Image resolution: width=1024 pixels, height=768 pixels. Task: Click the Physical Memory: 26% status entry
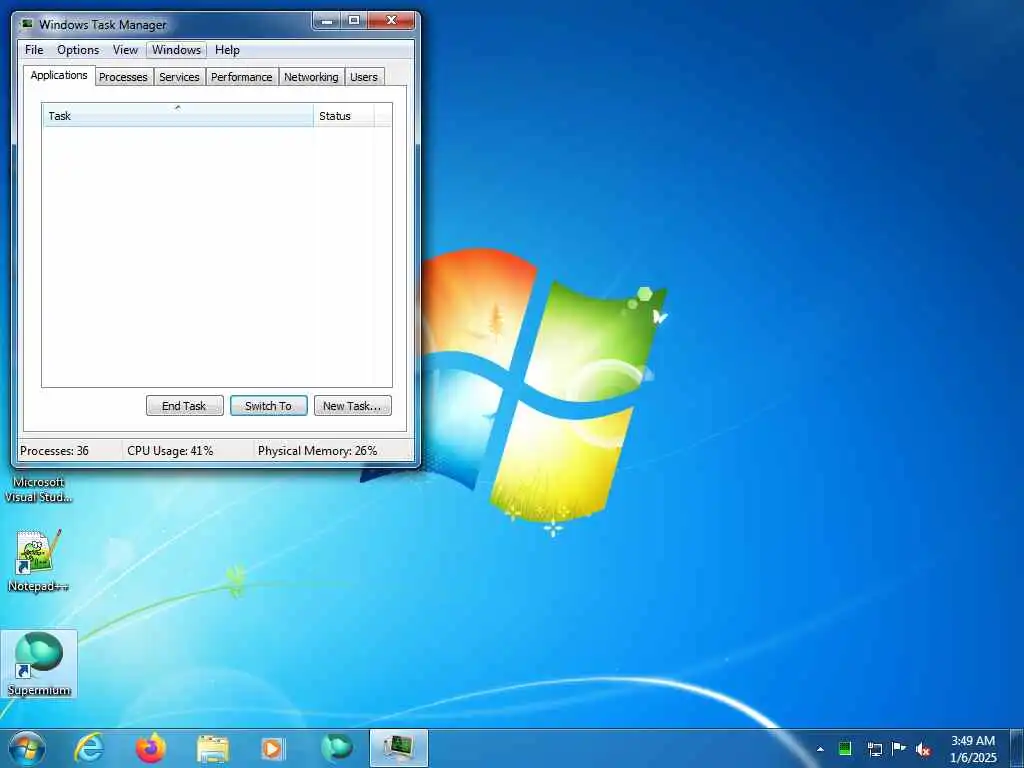[317, 451]
